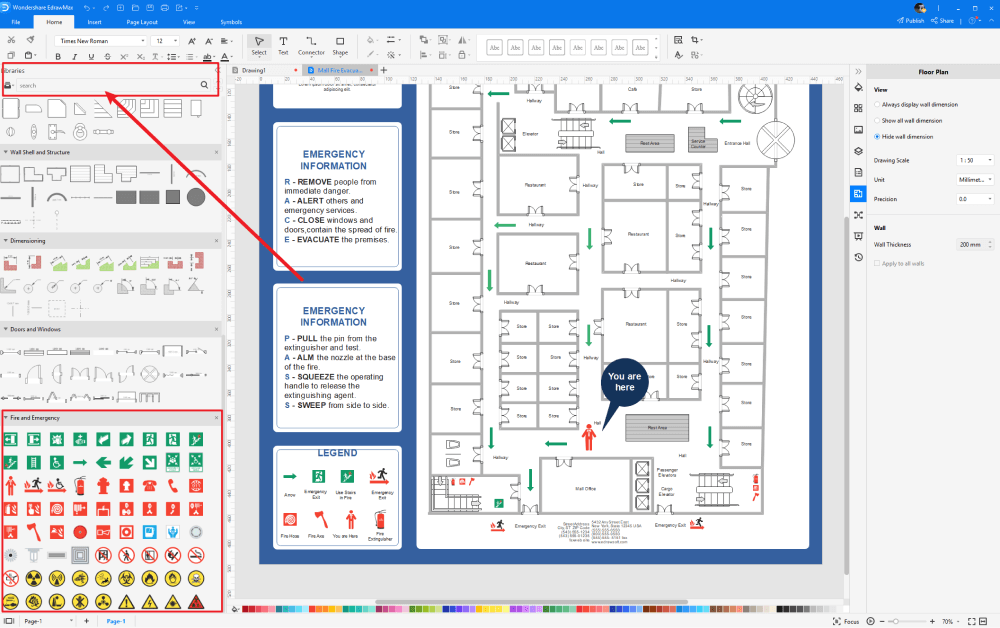1000x628 pixels.
Task: Click the search magnifier in Libraries
Action: (204, 85)
